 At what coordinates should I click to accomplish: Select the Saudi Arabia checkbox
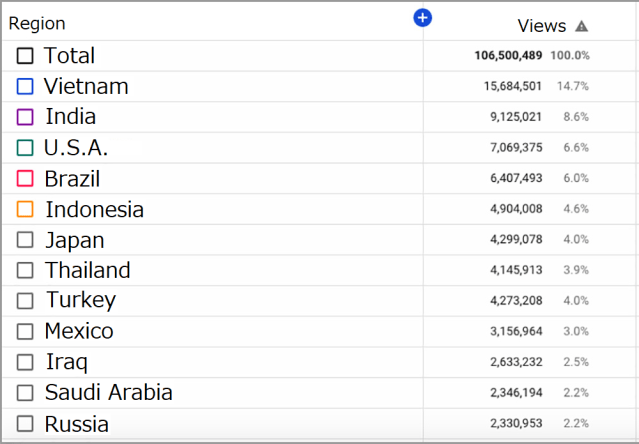[x=25, y=393]
